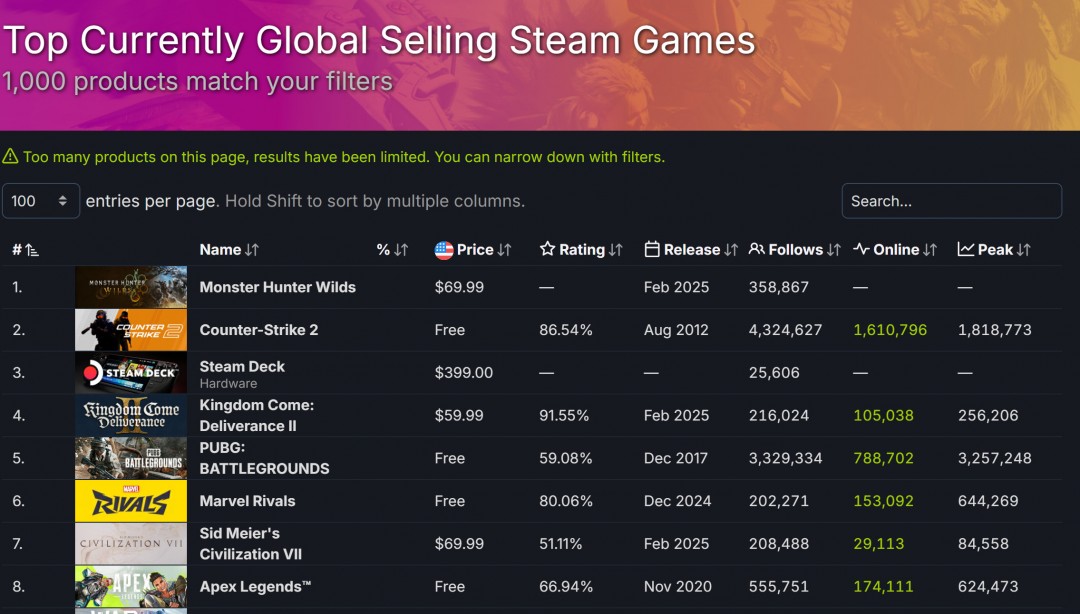Click the activity pulse icon in the Online header
This screenshot has width=1080, height=614.
(x=861, y=249)
